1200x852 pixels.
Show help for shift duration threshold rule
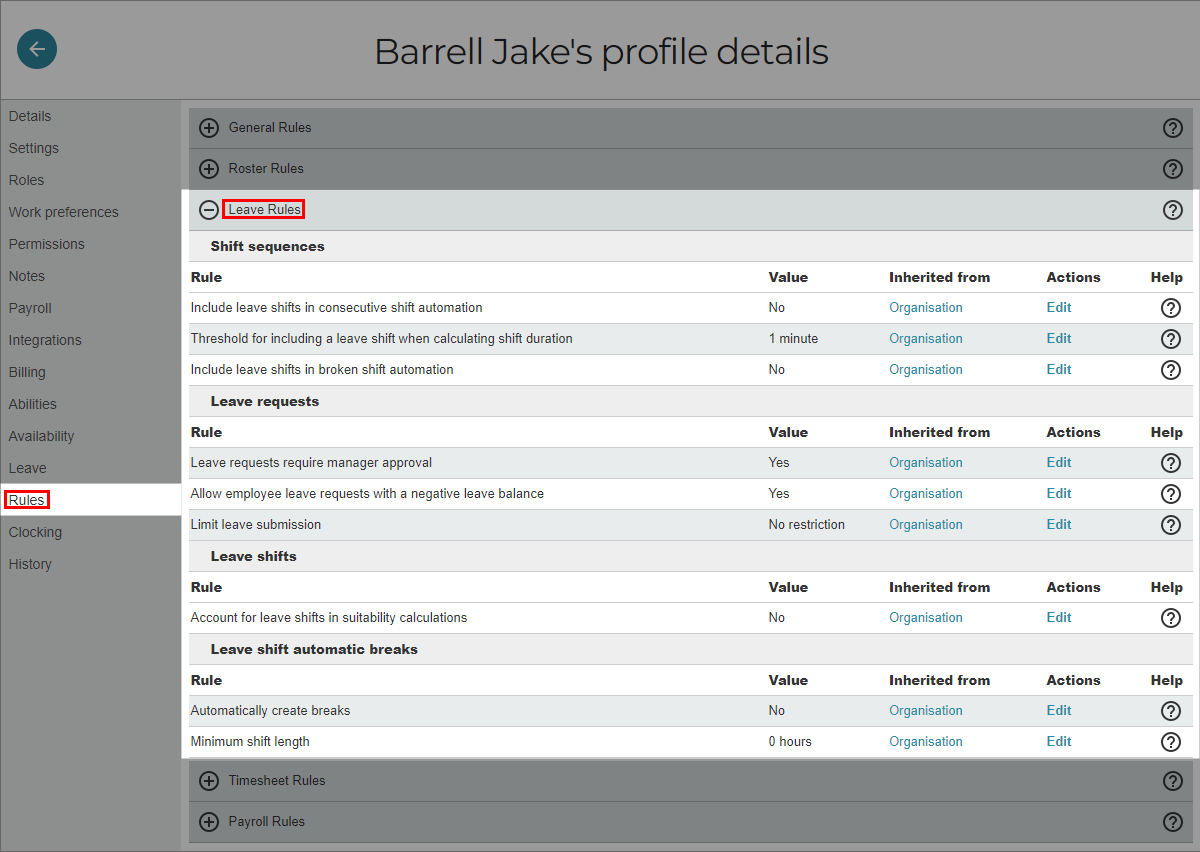pos(1171,339)
